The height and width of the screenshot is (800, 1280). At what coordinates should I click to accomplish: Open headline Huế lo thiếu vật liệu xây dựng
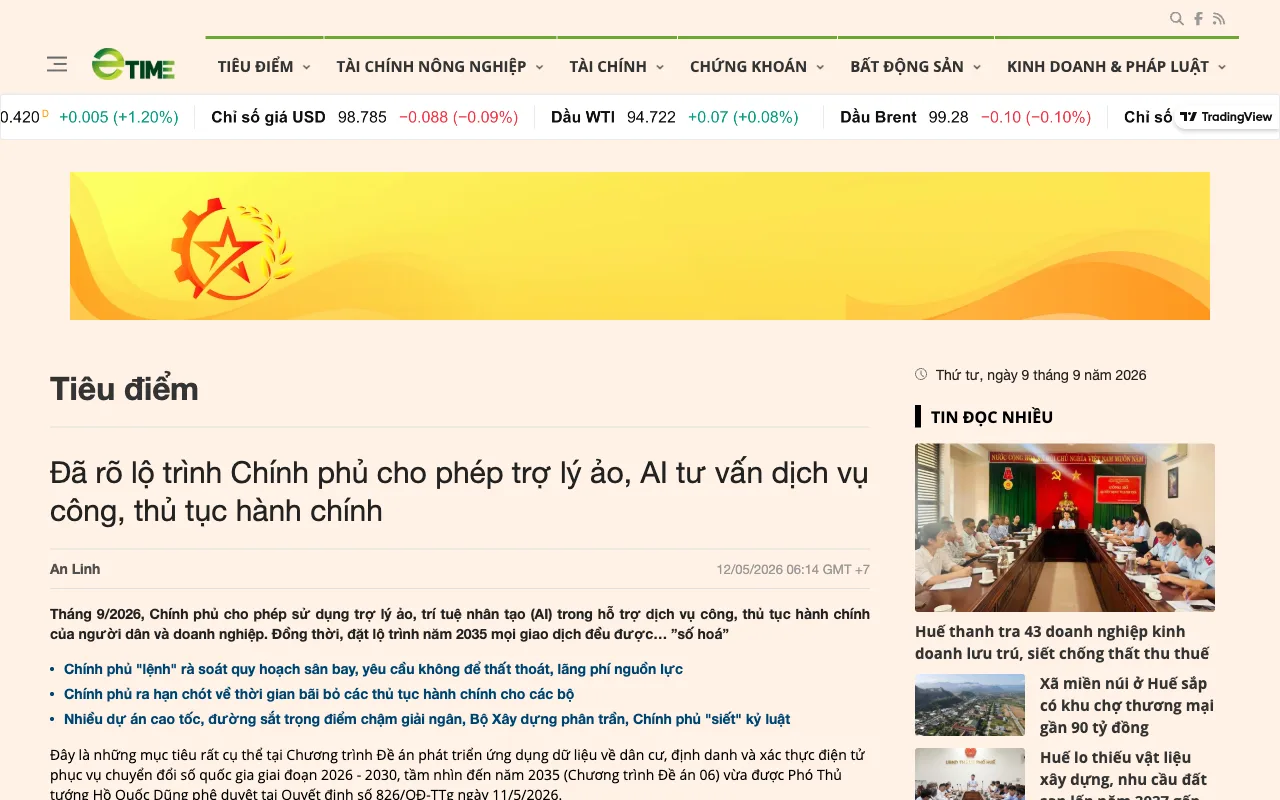tap(1125, 774)
